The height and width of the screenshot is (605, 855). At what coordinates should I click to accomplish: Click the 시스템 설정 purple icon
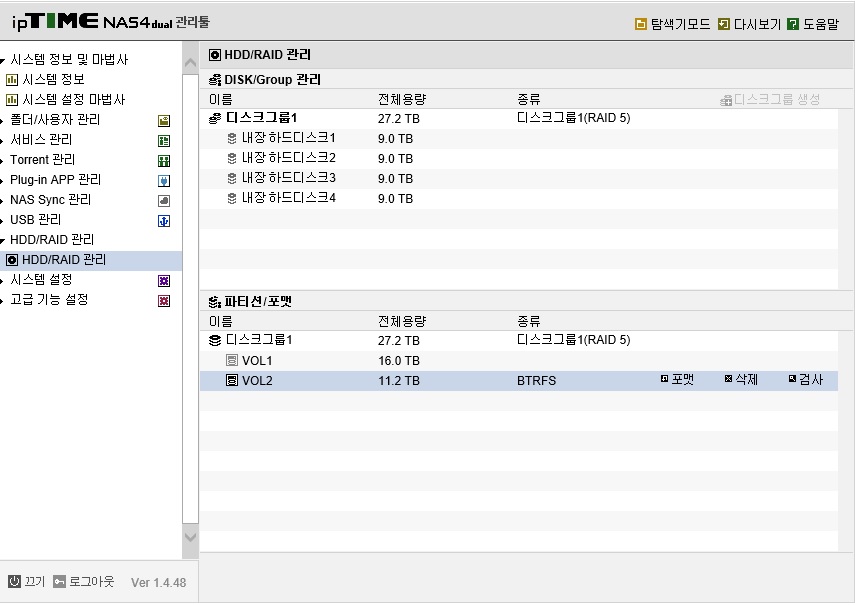[164, 281]
